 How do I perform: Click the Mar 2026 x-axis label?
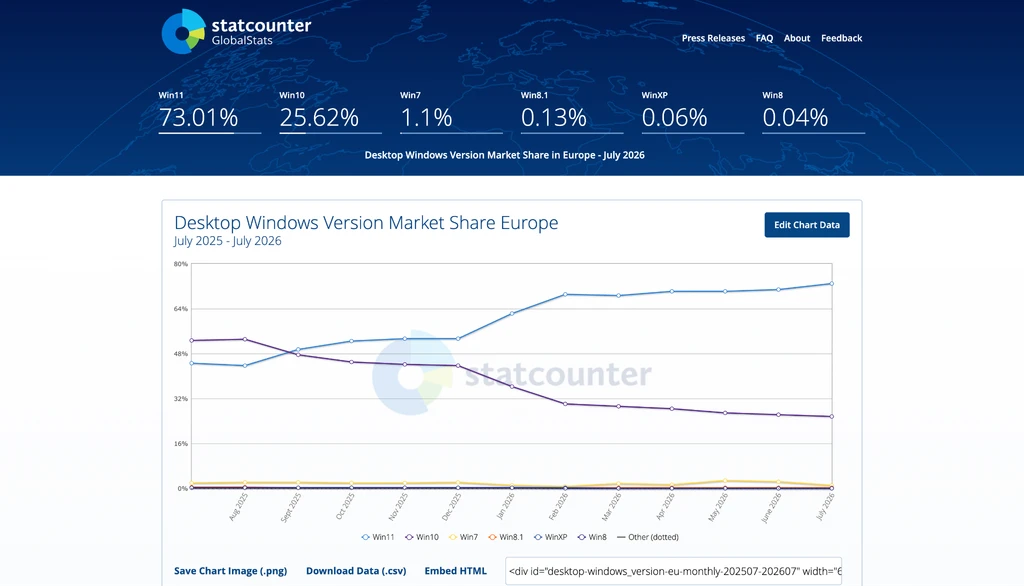[x=611, y=506]
